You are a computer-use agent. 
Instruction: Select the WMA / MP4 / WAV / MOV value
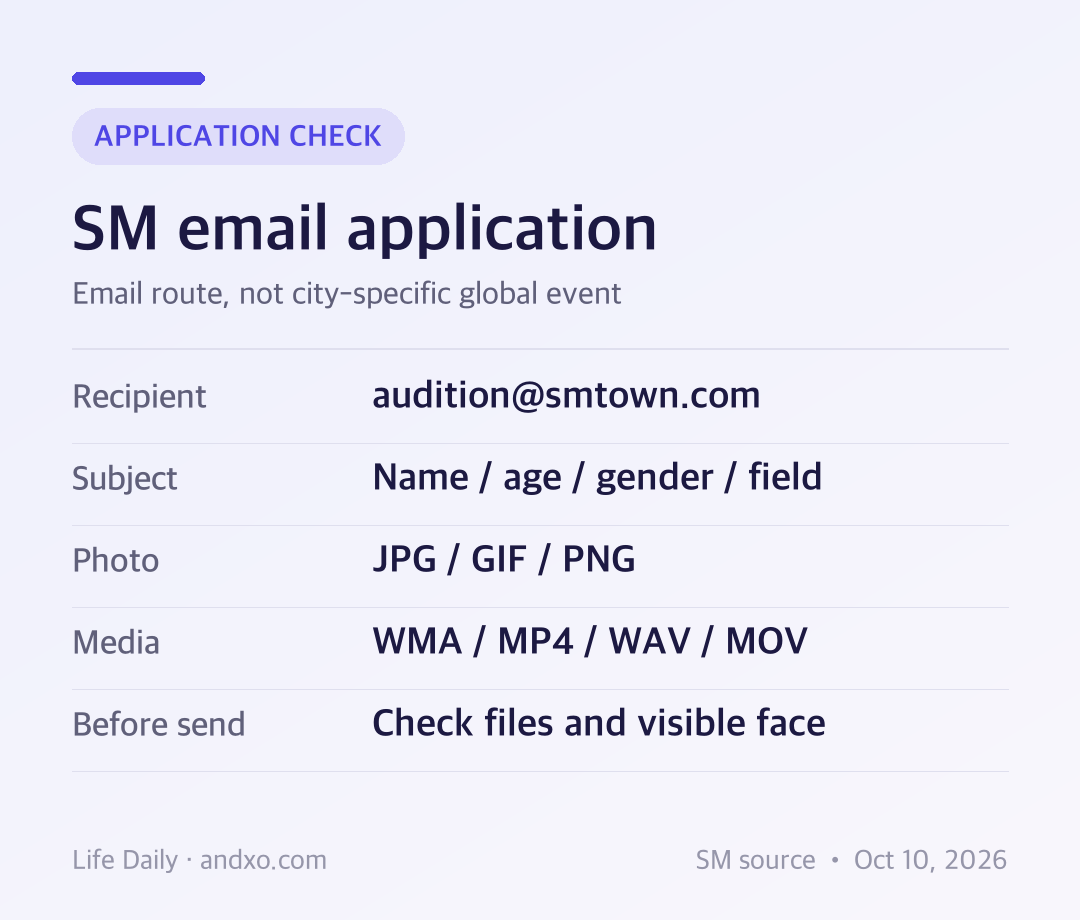[x=590, y=641]
